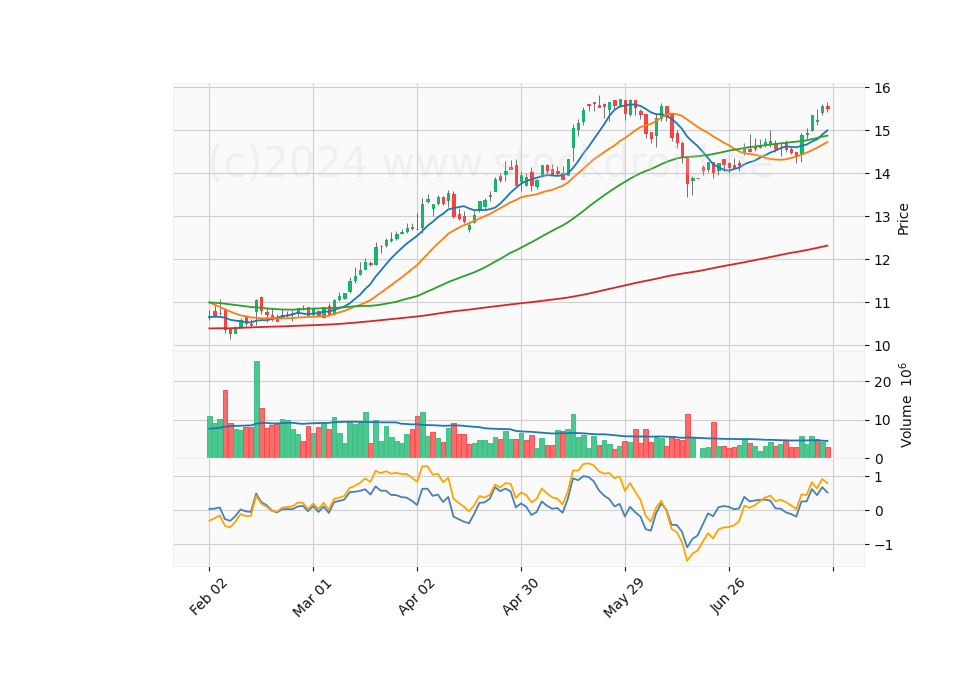
Task: Click the 16 price axis tick
Action: tap(882, 88)
